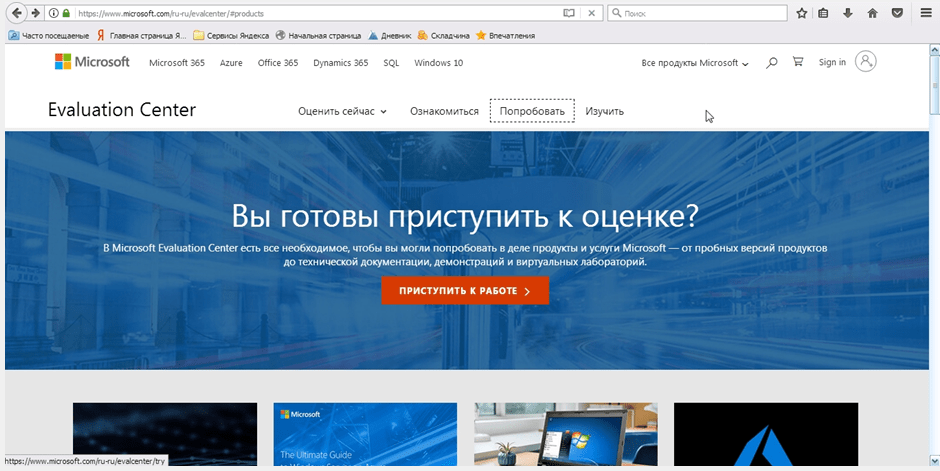Select the 'Попробовать' navigation item
Image resolution: width=940 pixels, height=471 pixels.
click(x=532, y=111)
